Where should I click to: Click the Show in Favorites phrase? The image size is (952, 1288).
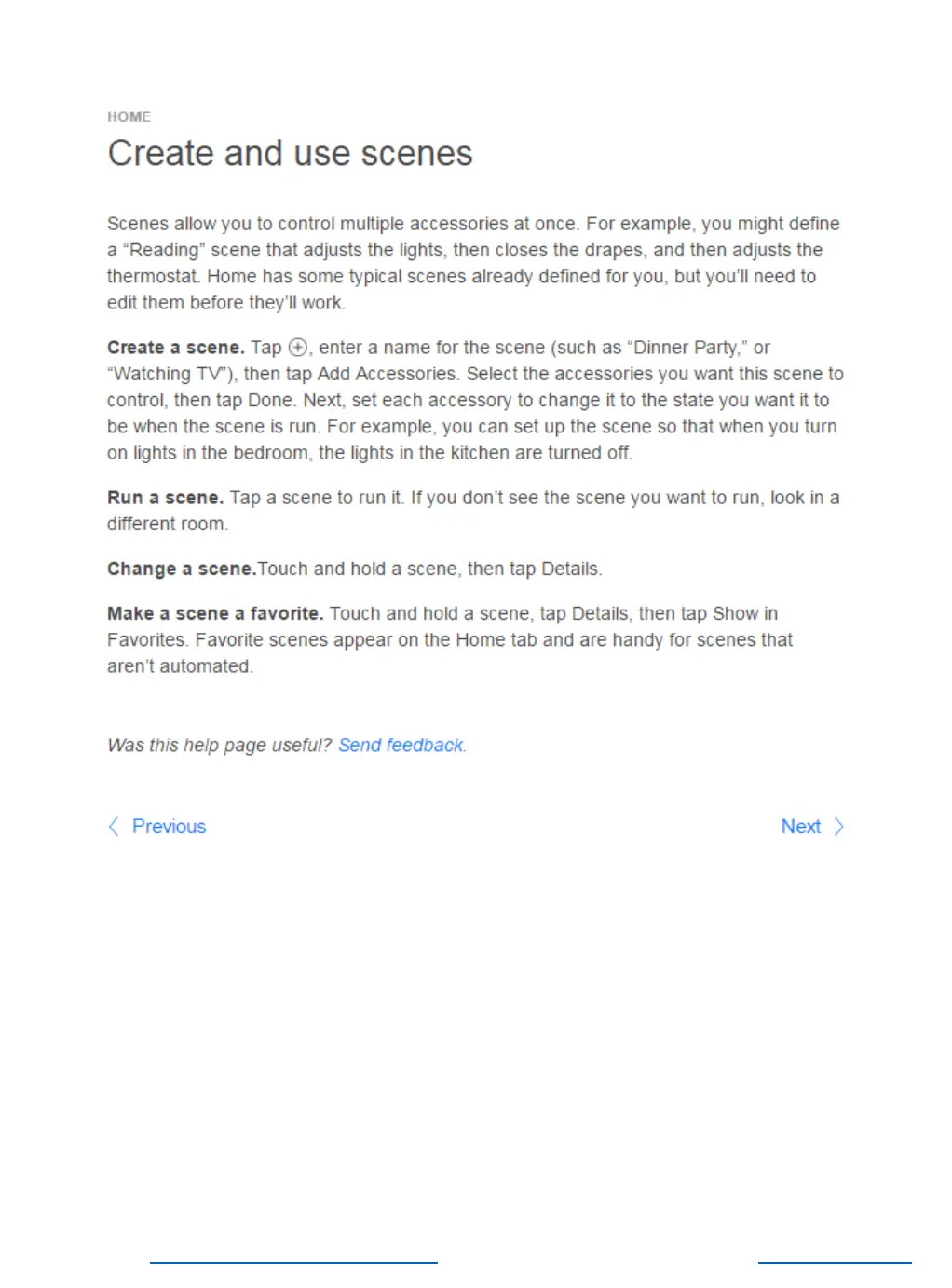pyautogui.click(x=442, y=627)
